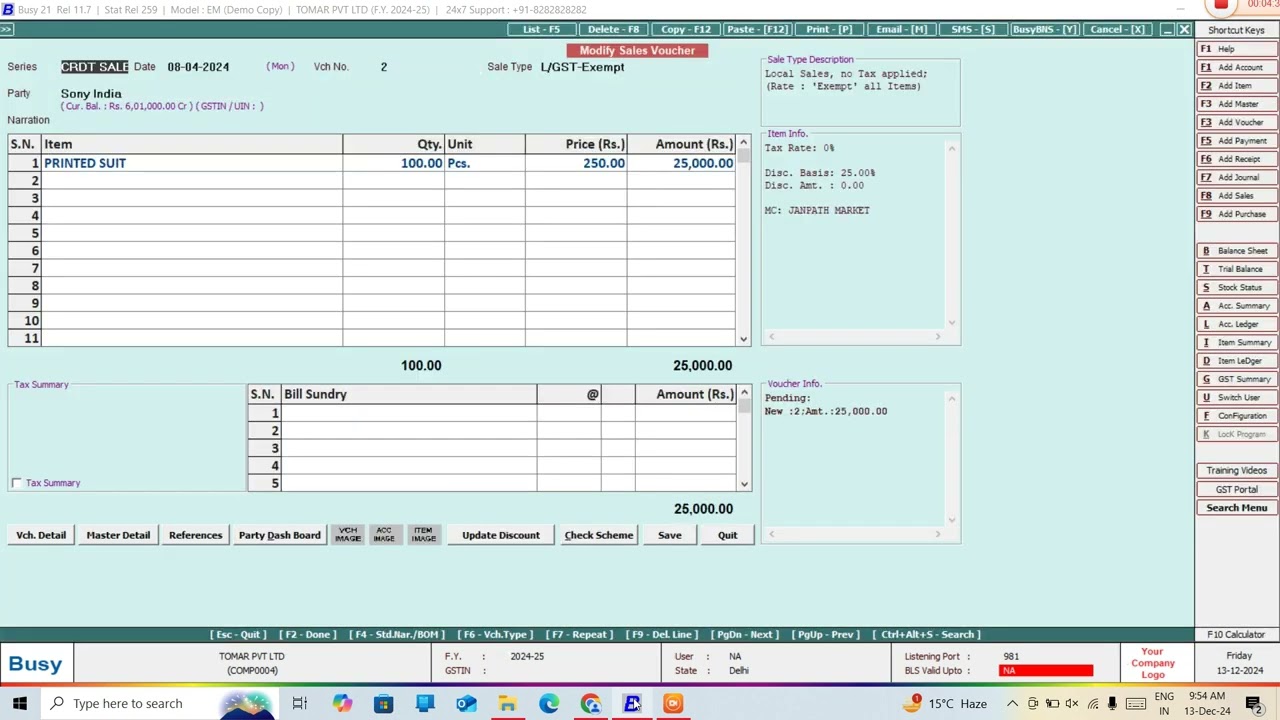Open File Explorer from the taskbar
Screen dimensions: 1280x720
point(507,703)
